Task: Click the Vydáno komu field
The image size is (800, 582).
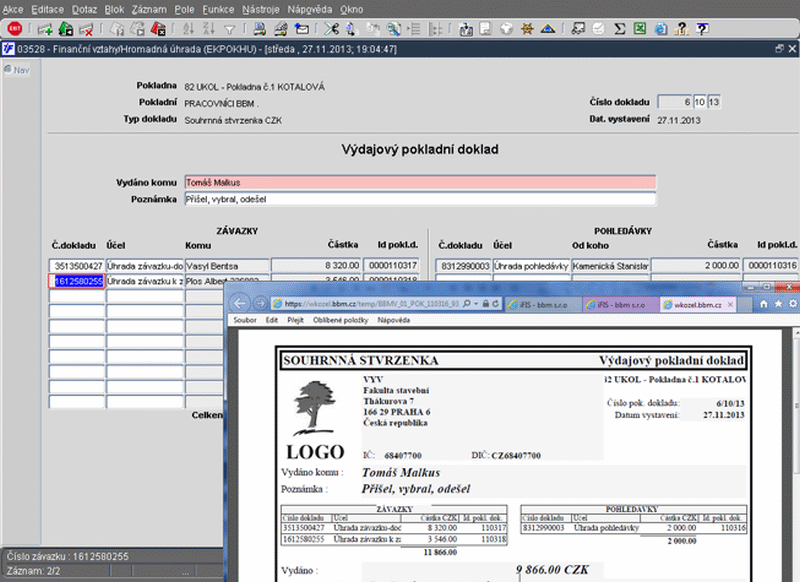Action: pos(419,183)
